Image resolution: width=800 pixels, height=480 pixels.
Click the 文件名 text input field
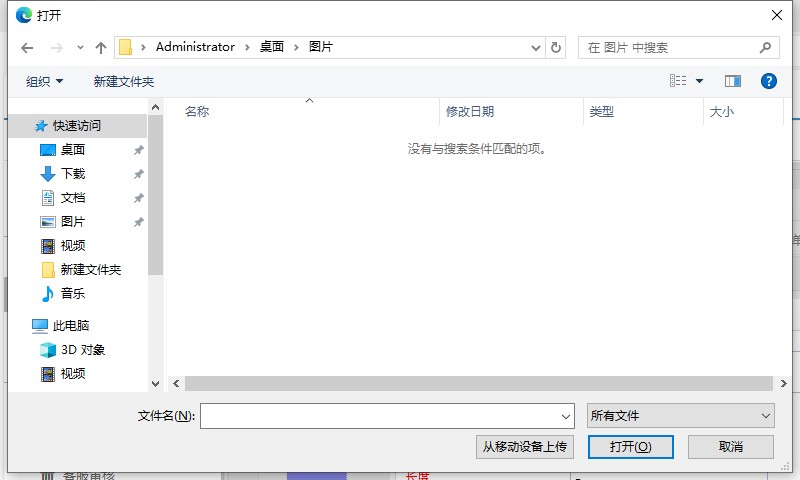point(380,416)
